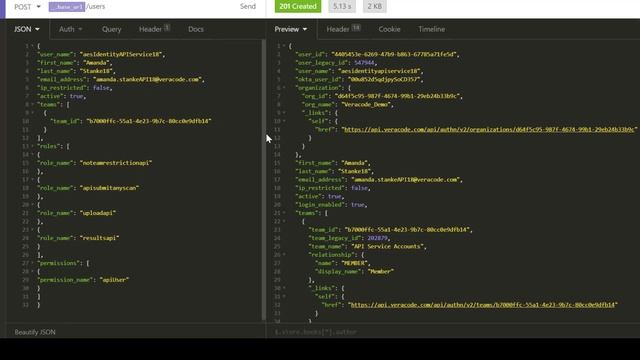Collapse the "relationship" object in response
Screen dimensions: 640x360
(284, 255)
